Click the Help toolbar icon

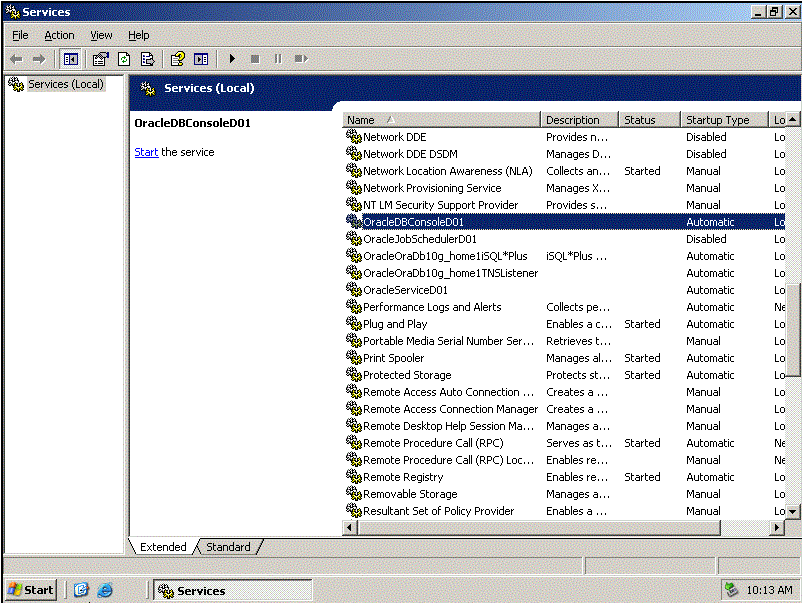(177, 59)
